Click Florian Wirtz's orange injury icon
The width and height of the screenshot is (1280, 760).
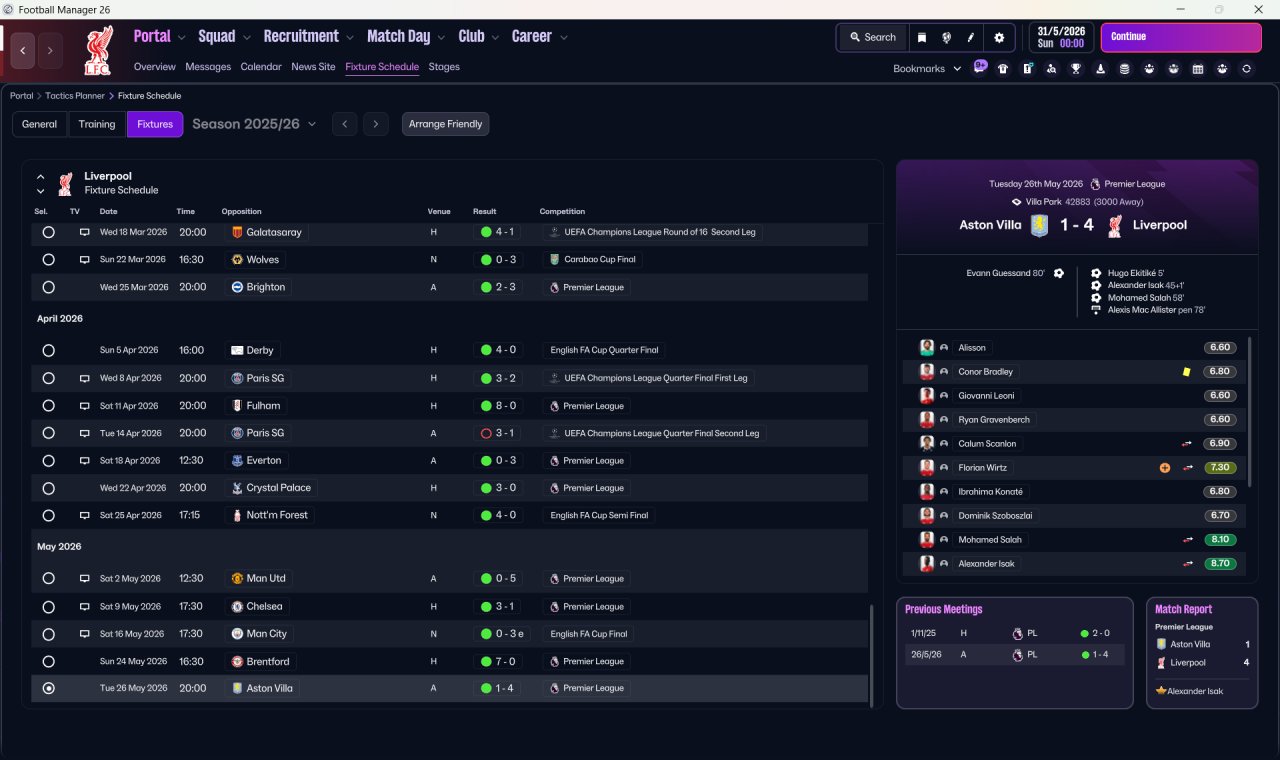[1164, 468]
